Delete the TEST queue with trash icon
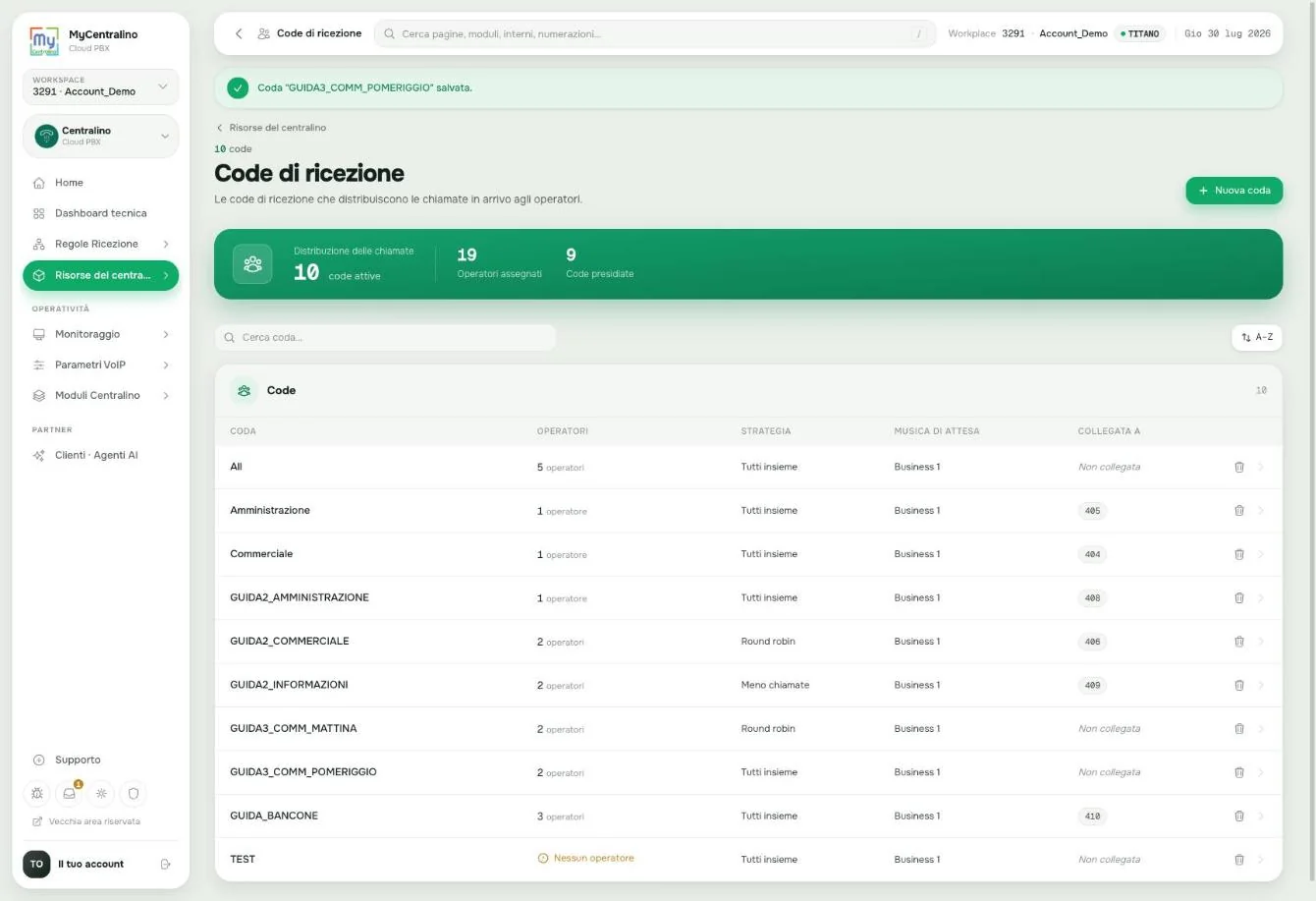Image resolution: width=1316 pixels, height=901 pixels. coord(1238,860)
